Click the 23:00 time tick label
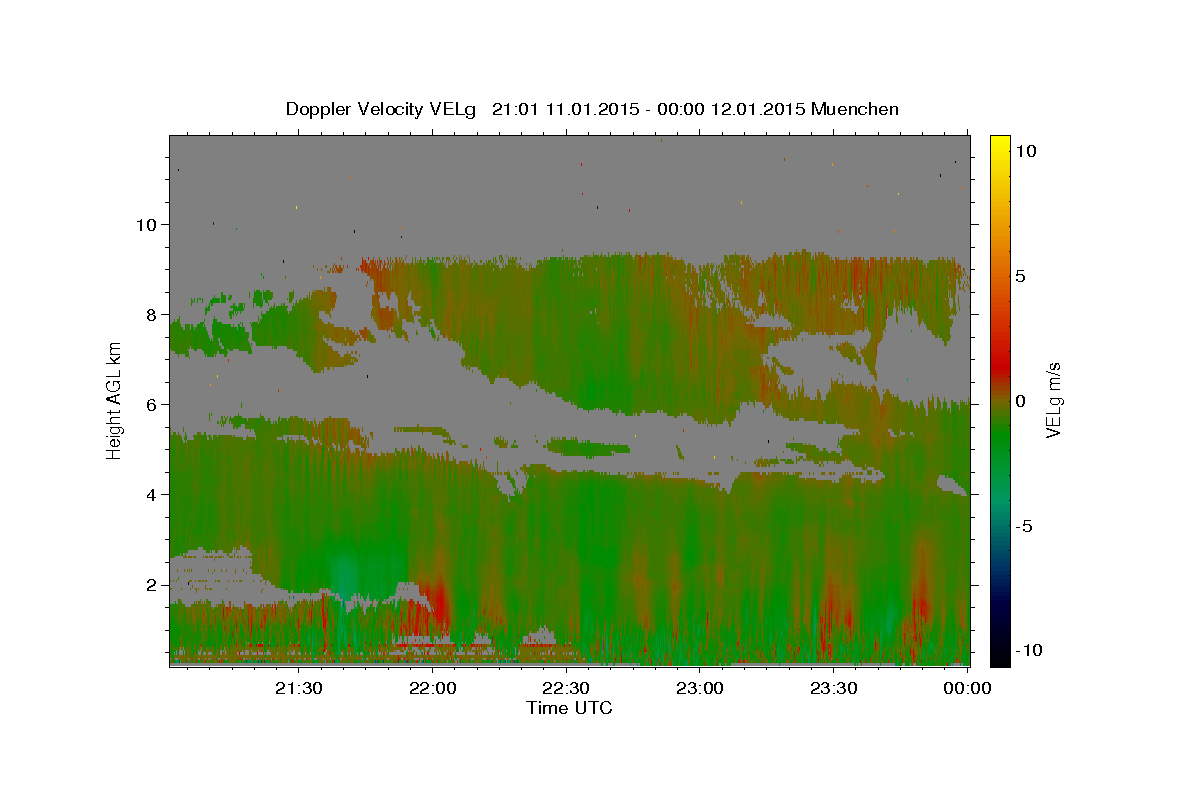Image resolution: width=1200 pixels, height=800 pixels. [x=700, y=688]
